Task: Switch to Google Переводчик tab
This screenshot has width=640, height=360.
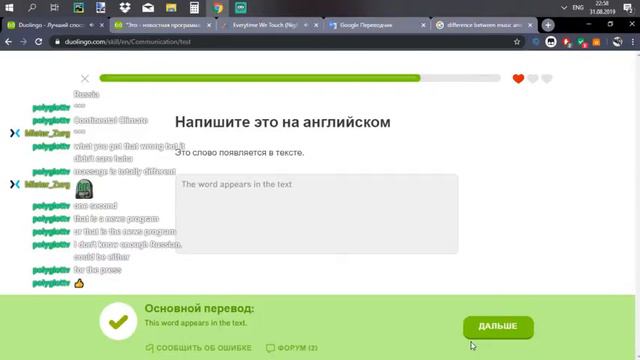Action: (x=377, y=25)
